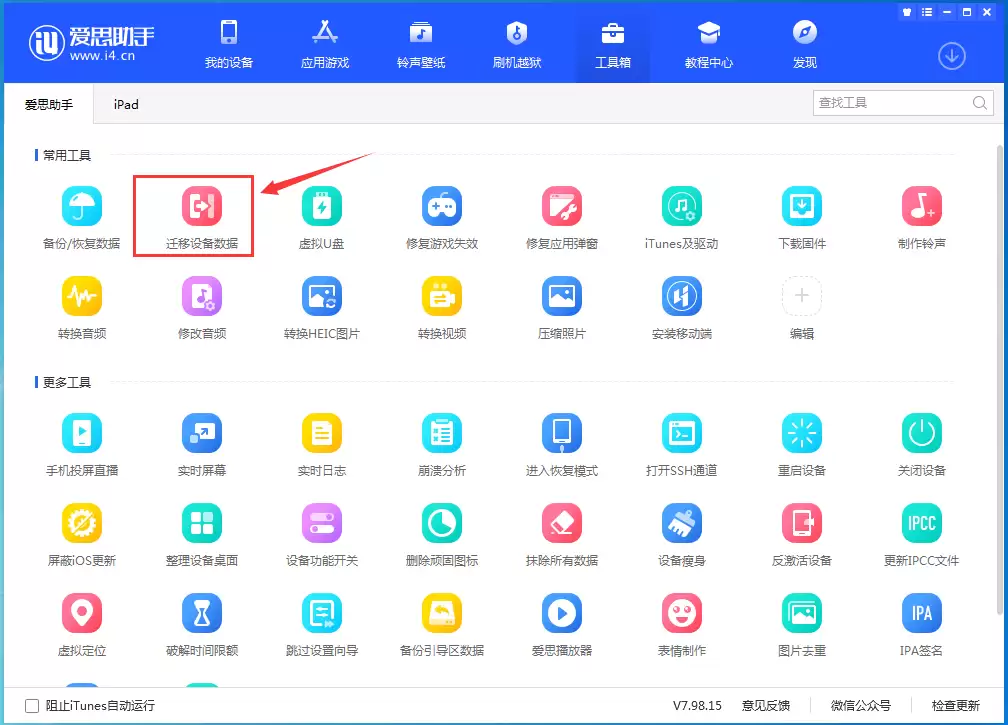Image resolution: width=1008 pixels, height=725 pixels.
Task: Switch to the iPad tab
Action: (126, 104)
